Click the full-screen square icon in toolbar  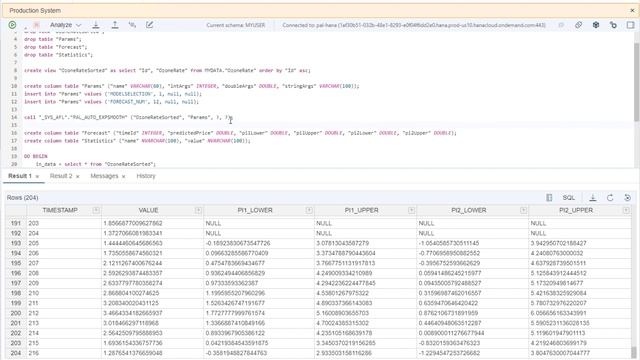630,25
